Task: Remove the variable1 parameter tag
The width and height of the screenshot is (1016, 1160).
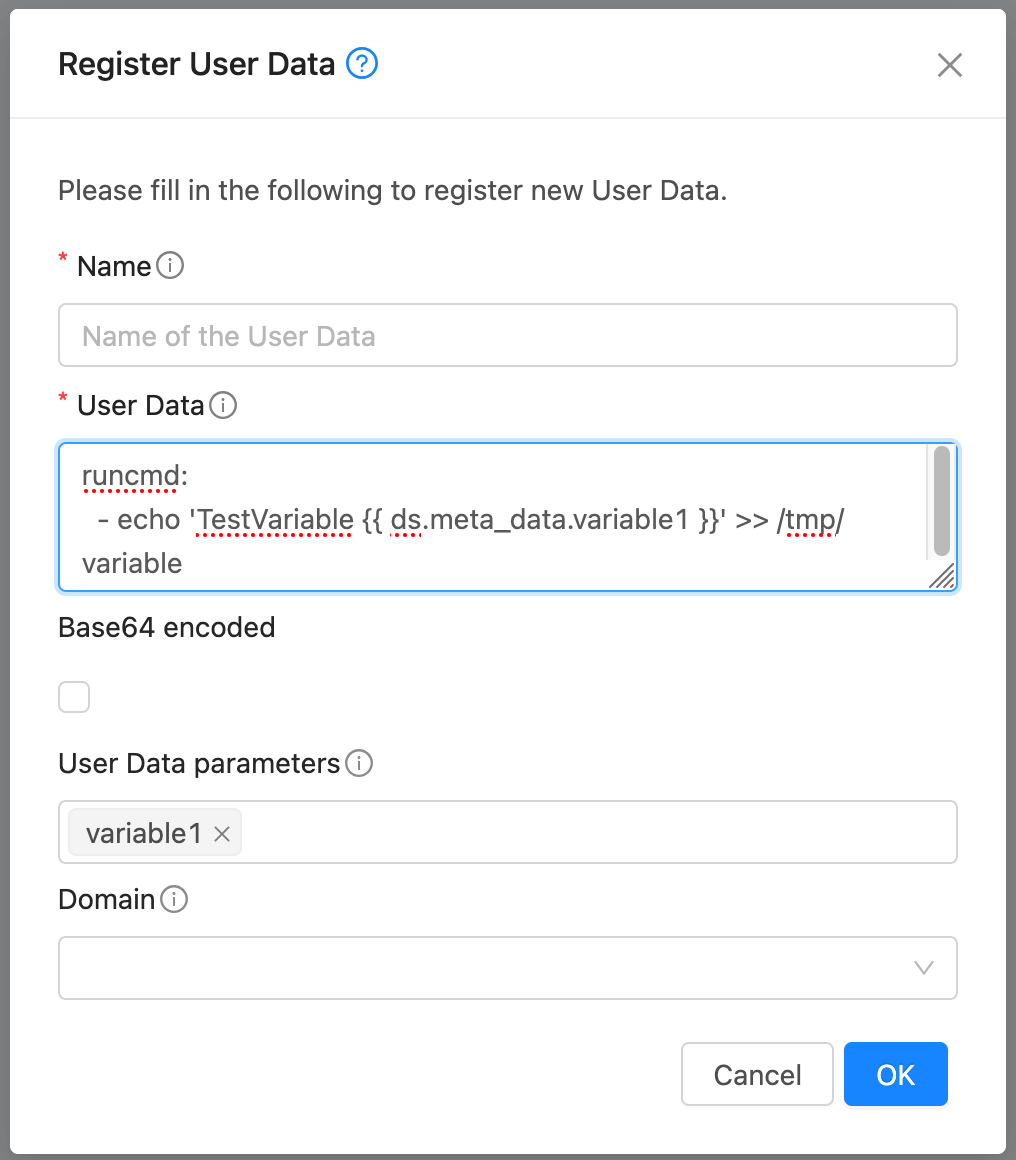Action: click(221, 832)
